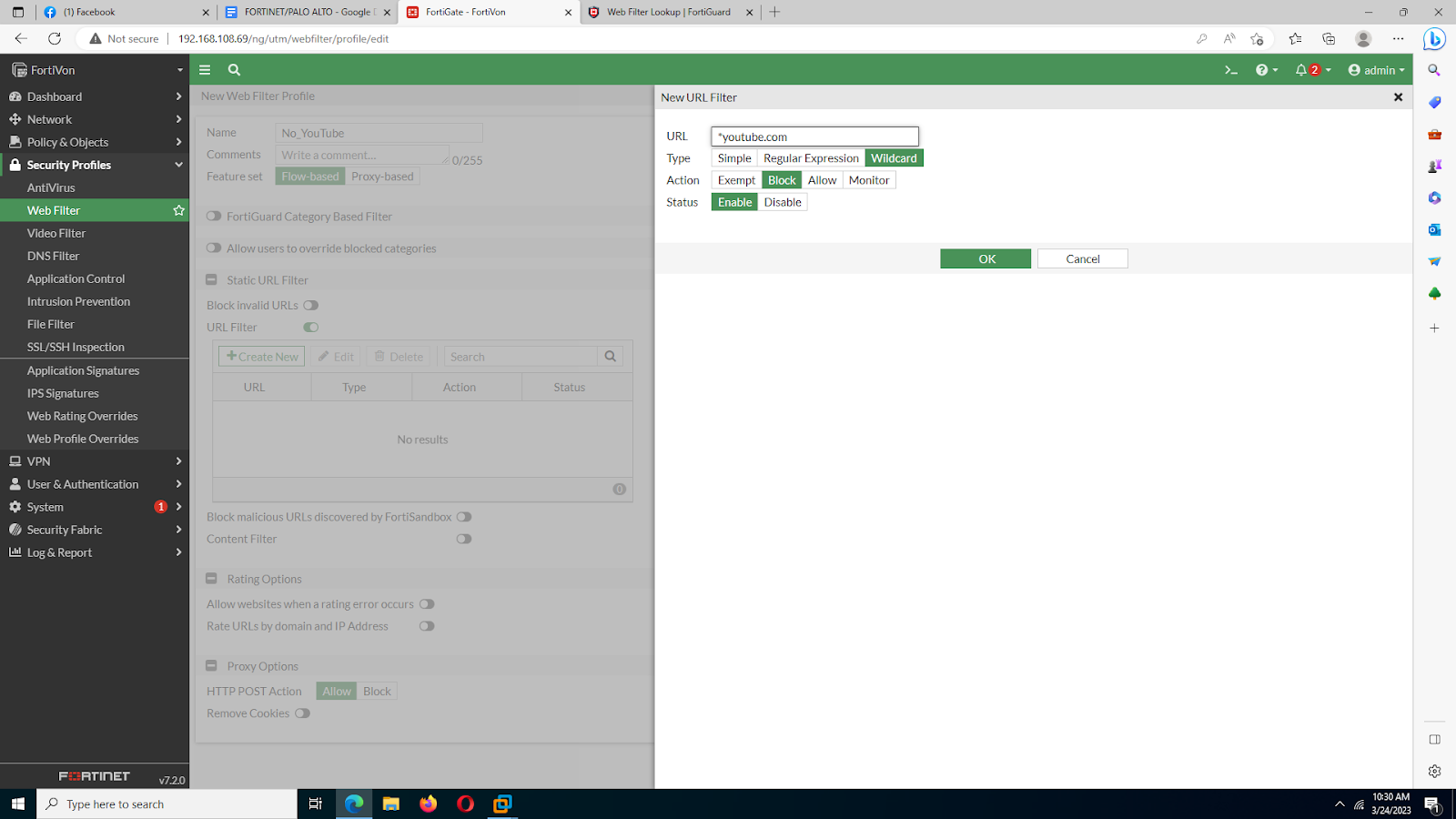The height and width of the screenshot is (819, 1456).
Task: Select the Simple URL type
Action: [x=734, y=158]
